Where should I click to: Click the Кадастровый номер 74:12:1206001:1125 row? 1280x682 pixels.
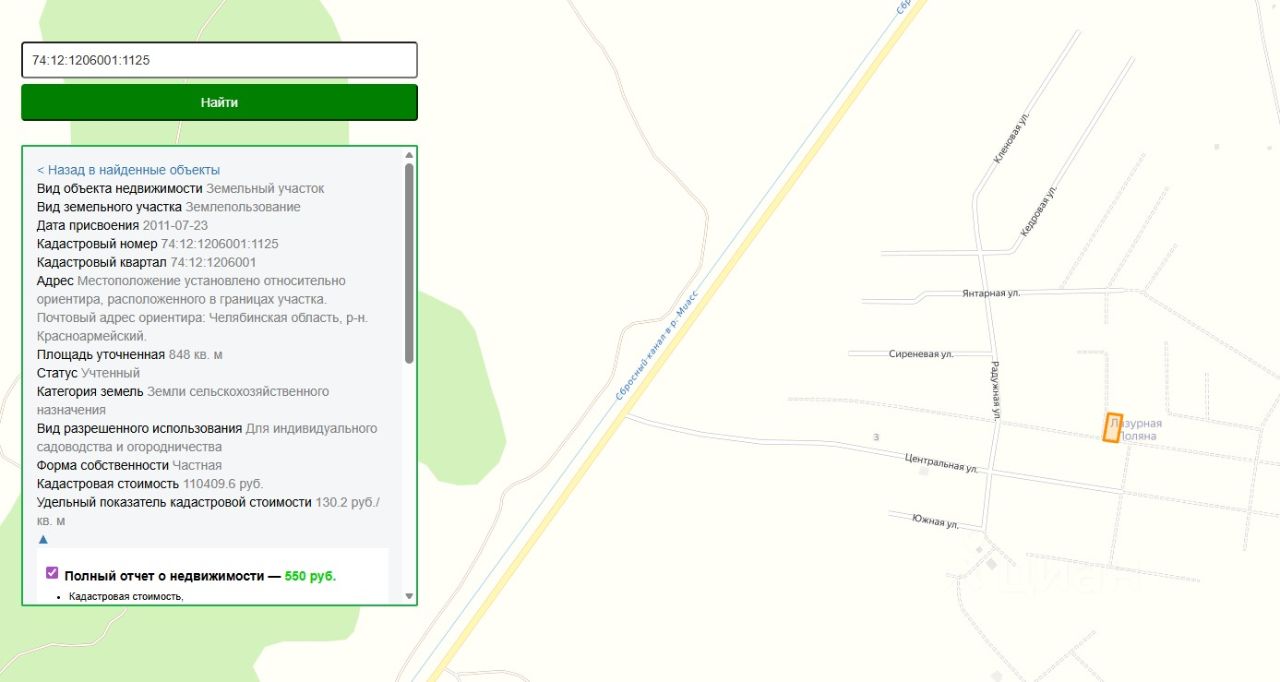pyautogui.click(x=158, y=244)
